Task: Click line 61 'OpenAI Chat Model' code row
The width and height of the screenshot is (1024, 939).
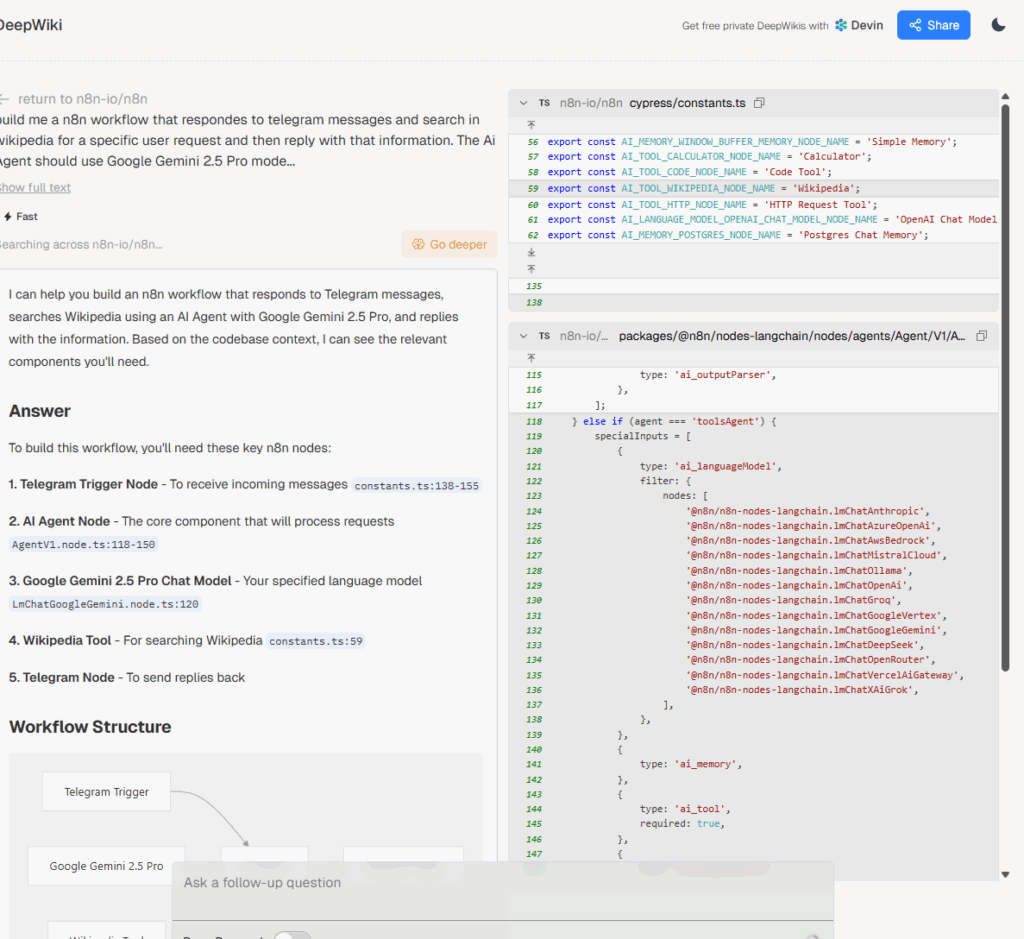Action: [x=754, y=219]
